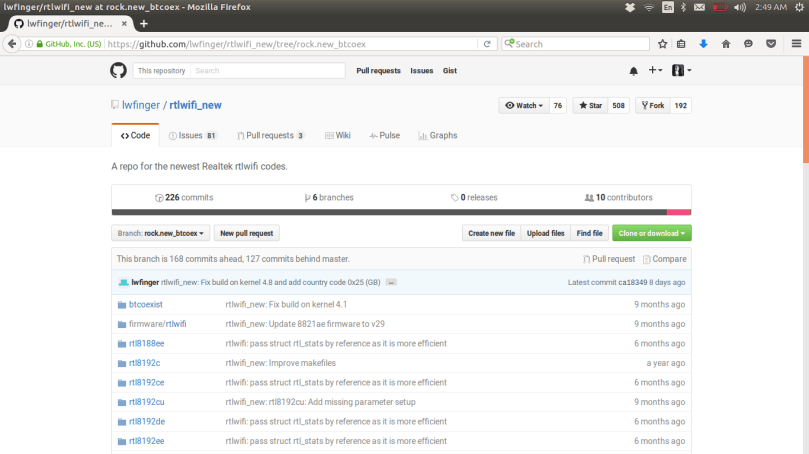Screen dimensions: 809x454
Task: Open the btcoexist folder
Action: pos(145,304)
